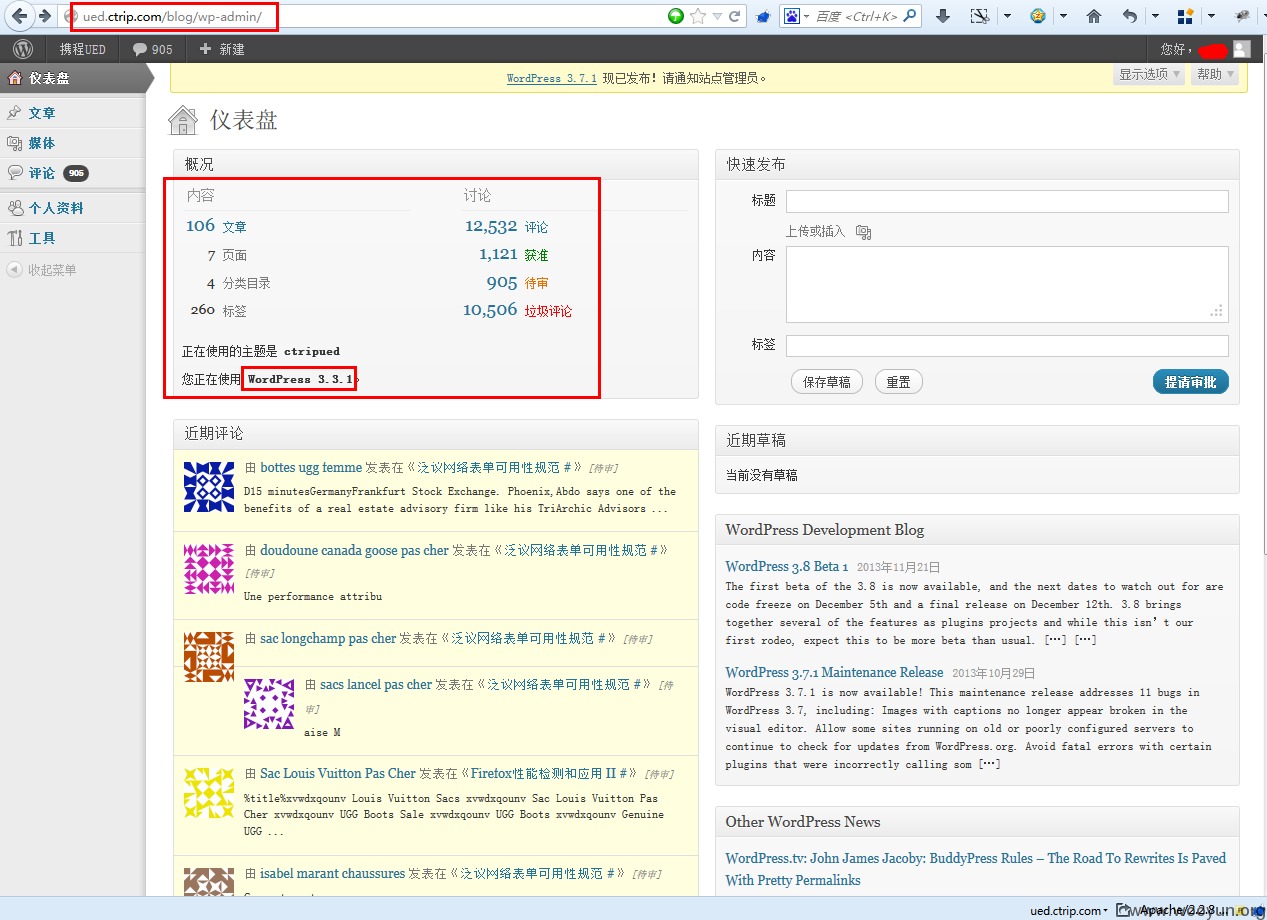Expand the dropdown beside the apps icon
1267x920 pixels.
[1212, 16]
